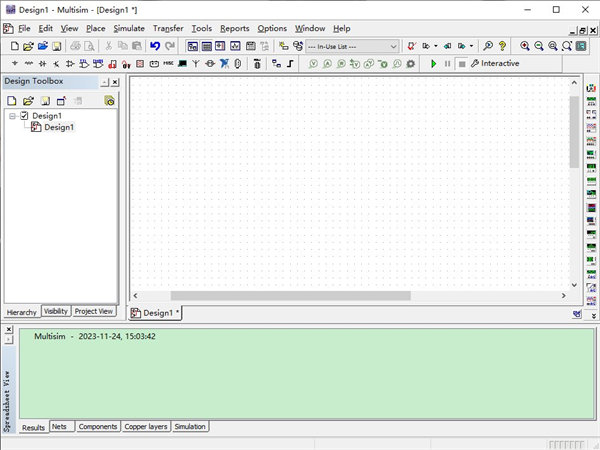Click the Zoom In magnifier icon
This screenshot has height=450, width=600.
[525, 46]
